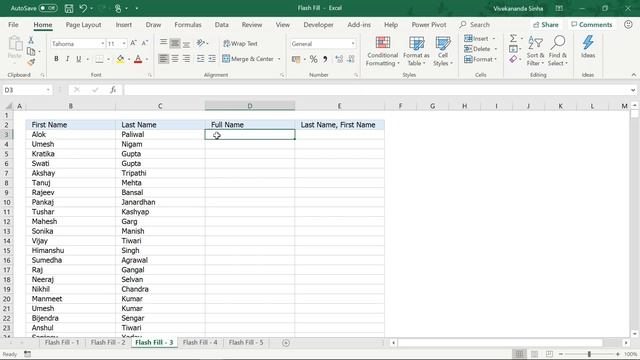Expand the Name Box dropdown arrow
Screen dimensions: 640x360
(x=48, y=90)
